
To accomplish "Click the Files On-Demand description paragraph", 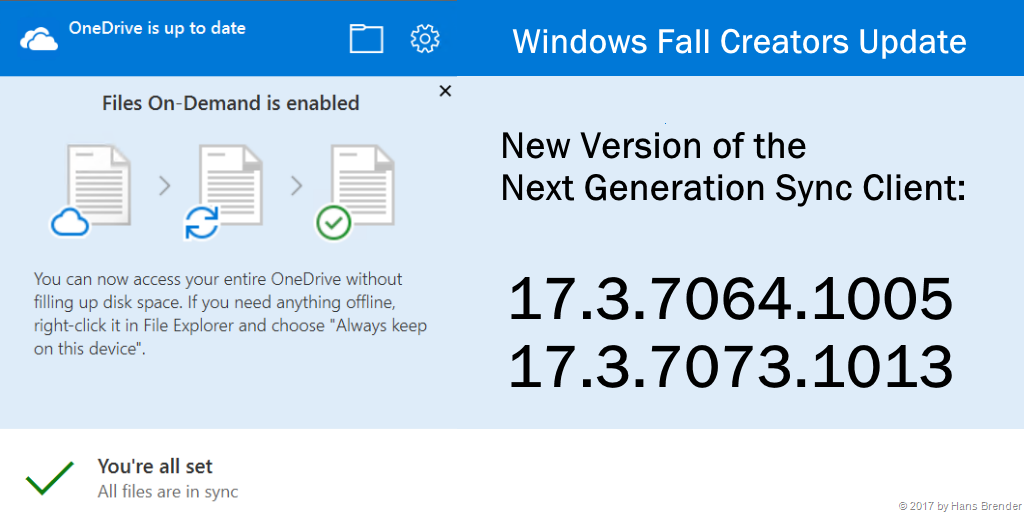I will 230,314.
